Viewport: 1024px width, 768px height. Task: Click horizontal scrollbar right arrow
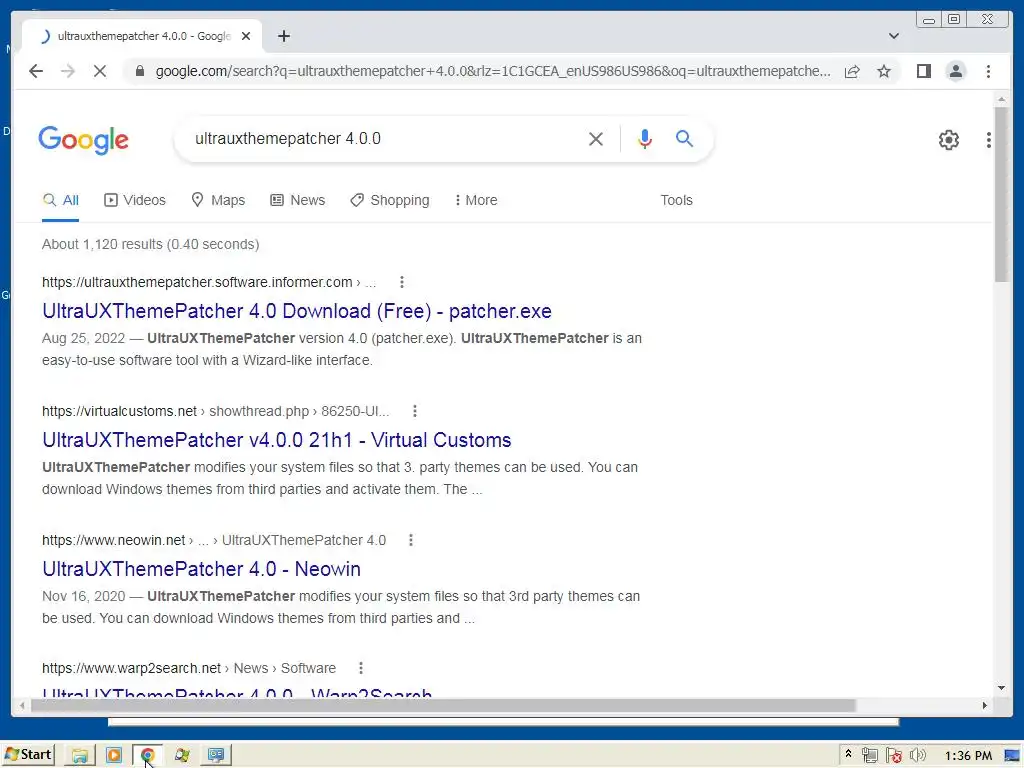click(985, 706)
